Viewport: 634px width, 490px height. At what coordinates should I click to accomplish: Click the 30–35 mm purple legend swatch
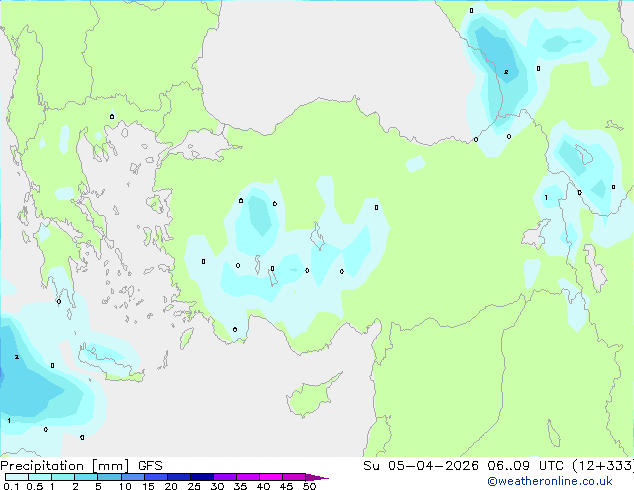pyautogui.click(x=225, y=477)
